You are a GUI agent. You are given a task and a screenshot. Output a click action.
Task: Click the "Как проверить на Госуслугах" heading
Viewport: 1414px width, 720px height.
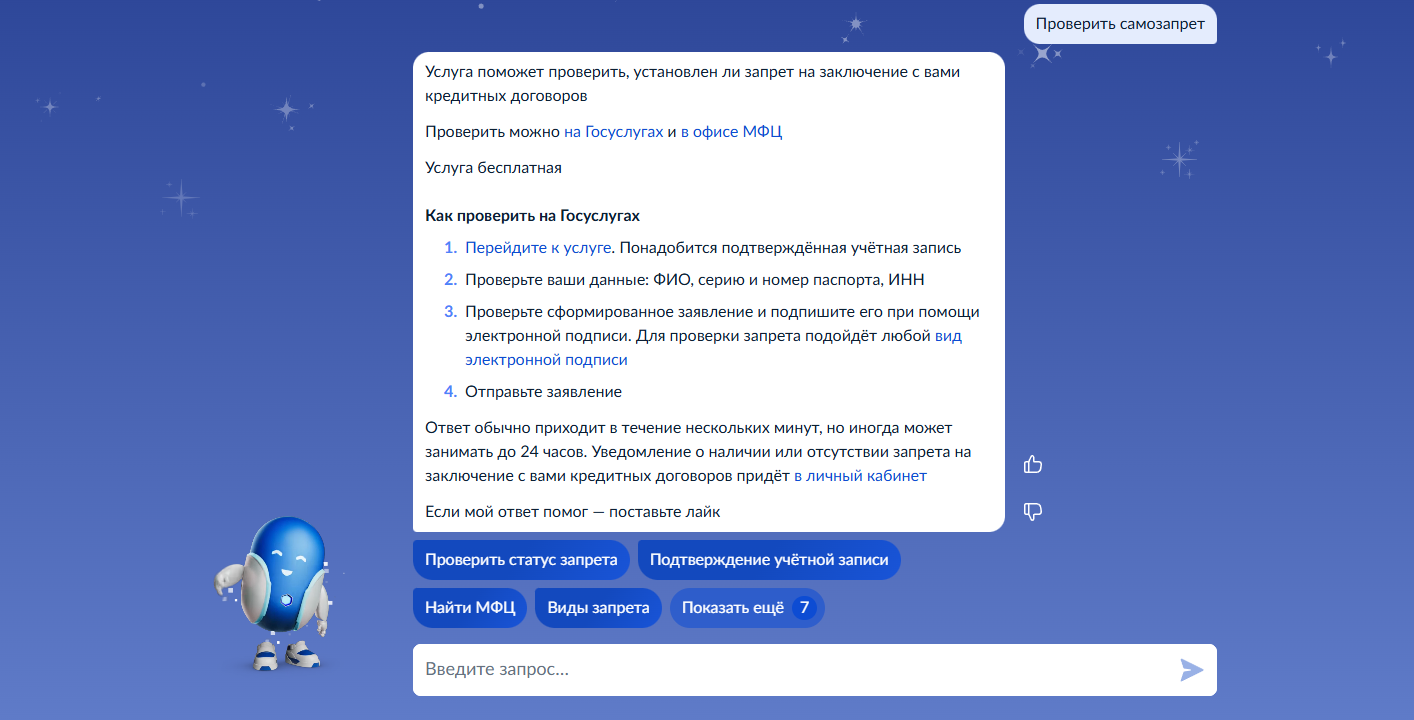532,216
